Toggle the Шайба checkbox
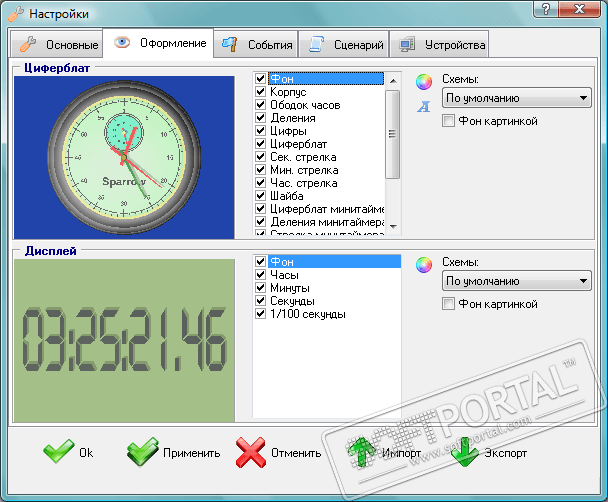608x502 pixels. click(x=261, y=196)
